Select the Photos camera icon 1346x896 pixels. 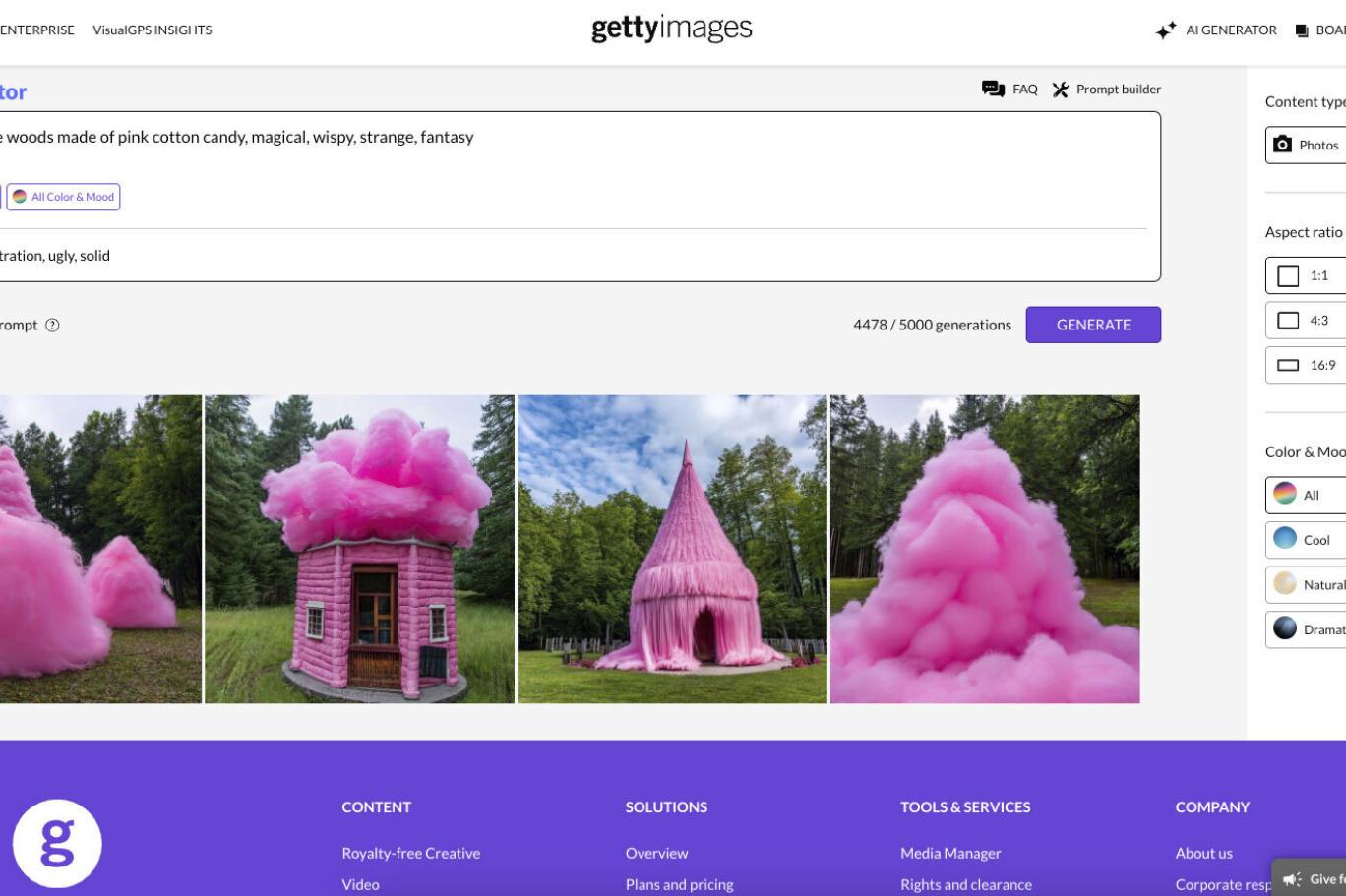(x=1282, y=145)
